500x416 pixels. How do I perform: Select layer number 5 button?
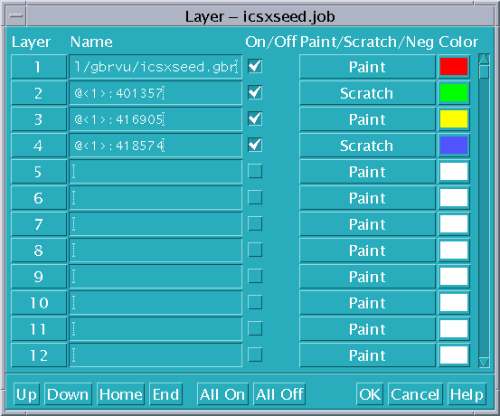(39, 172)
